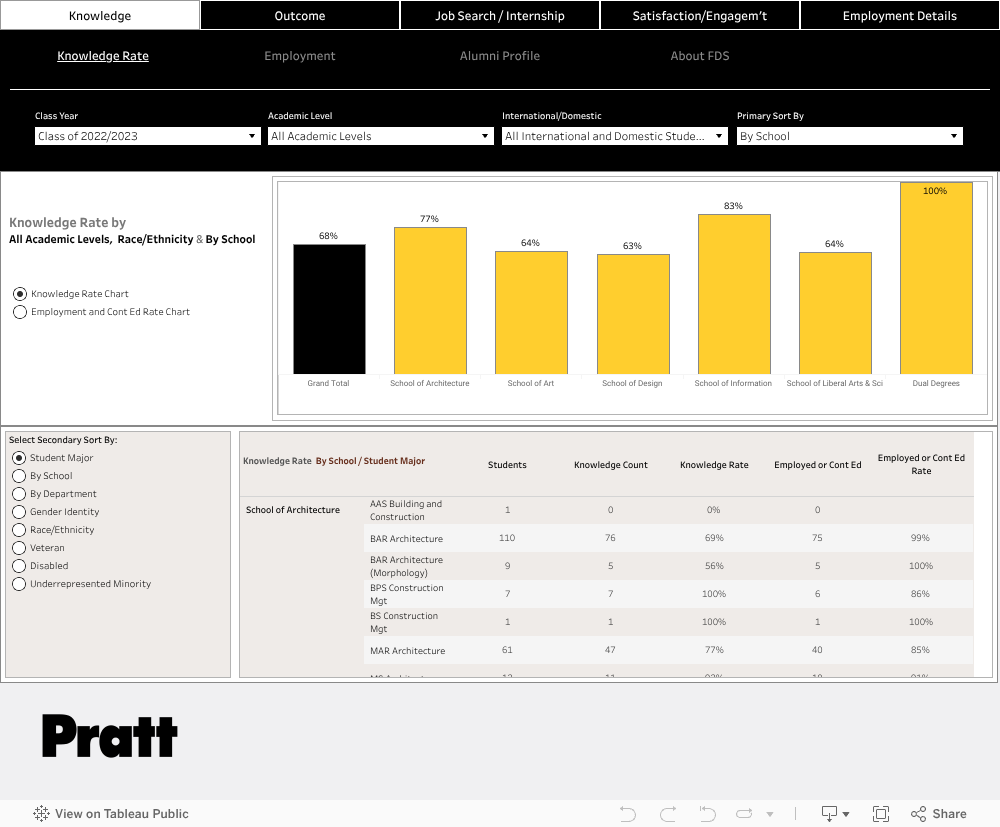Click the Pratt logo
The image size is (1000, 827).
coord(110,736)
